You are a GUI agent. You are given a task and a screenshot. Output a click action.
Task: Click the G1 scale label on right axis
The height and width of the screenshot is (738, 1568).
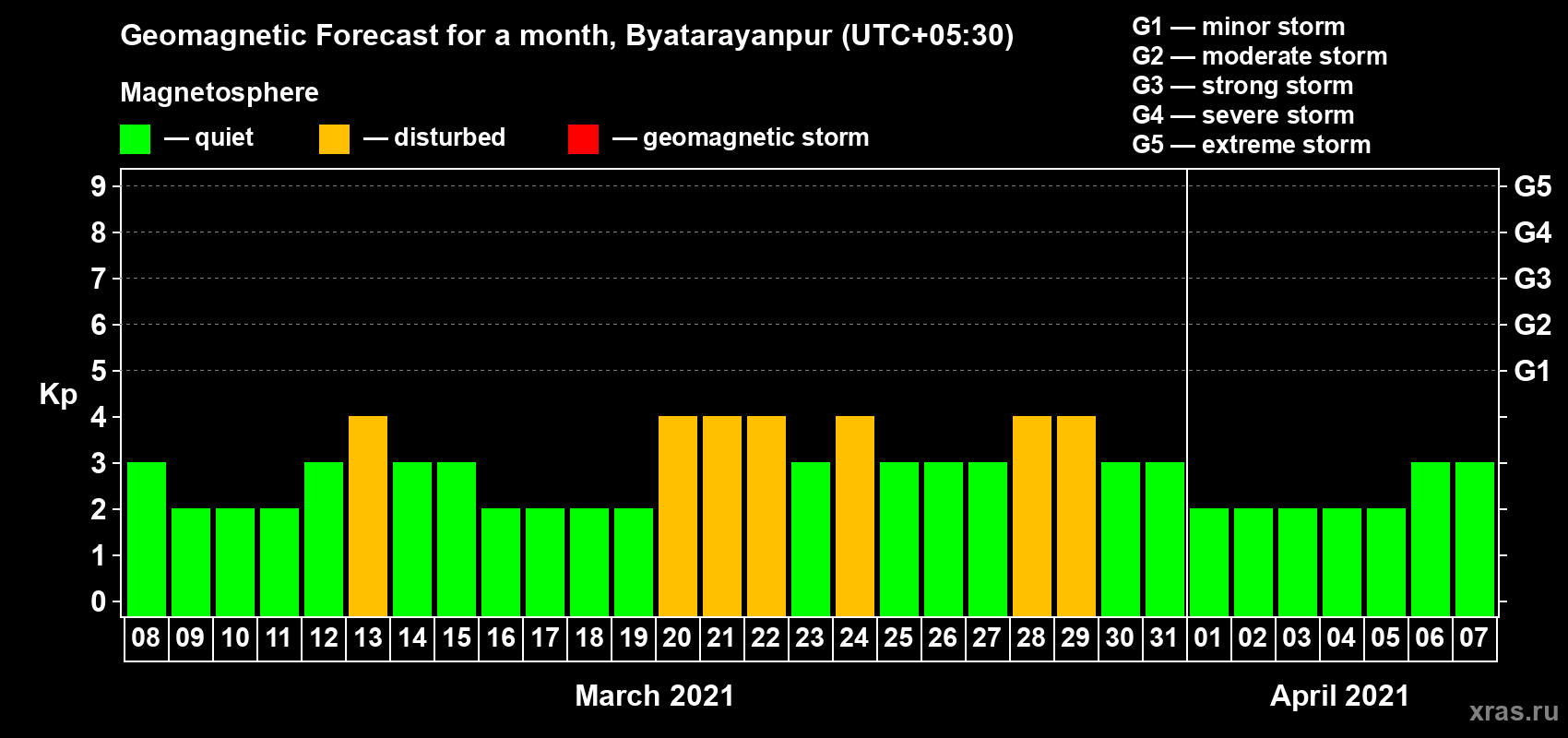1533,371
